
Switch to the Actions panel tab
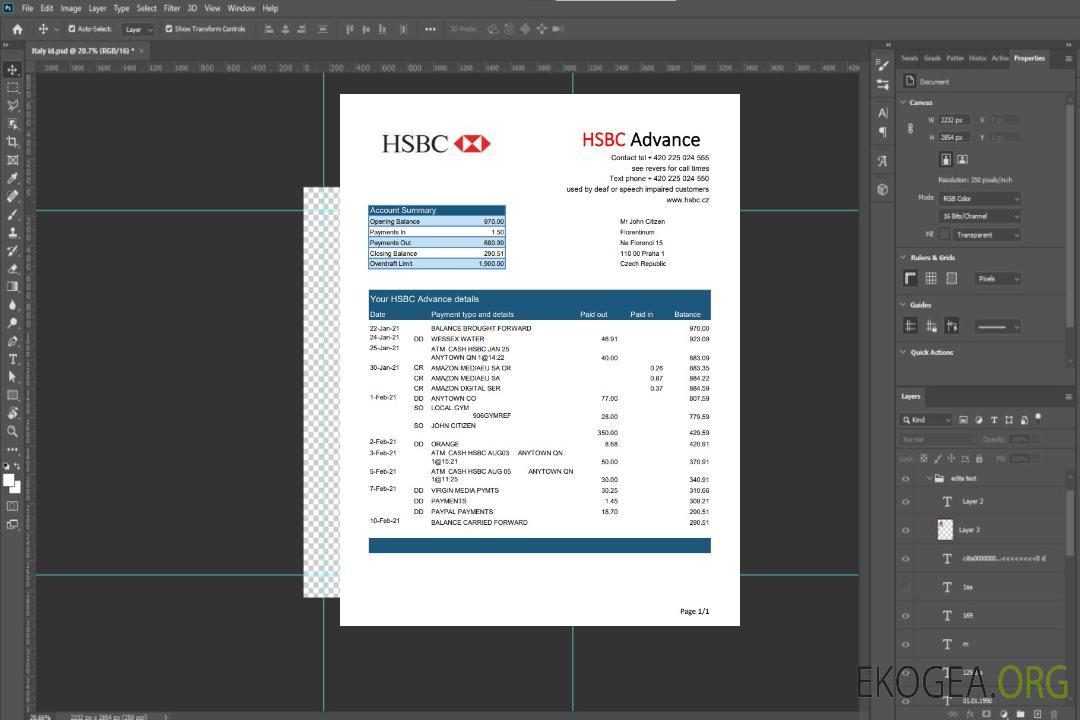click(x=999, y=59)
